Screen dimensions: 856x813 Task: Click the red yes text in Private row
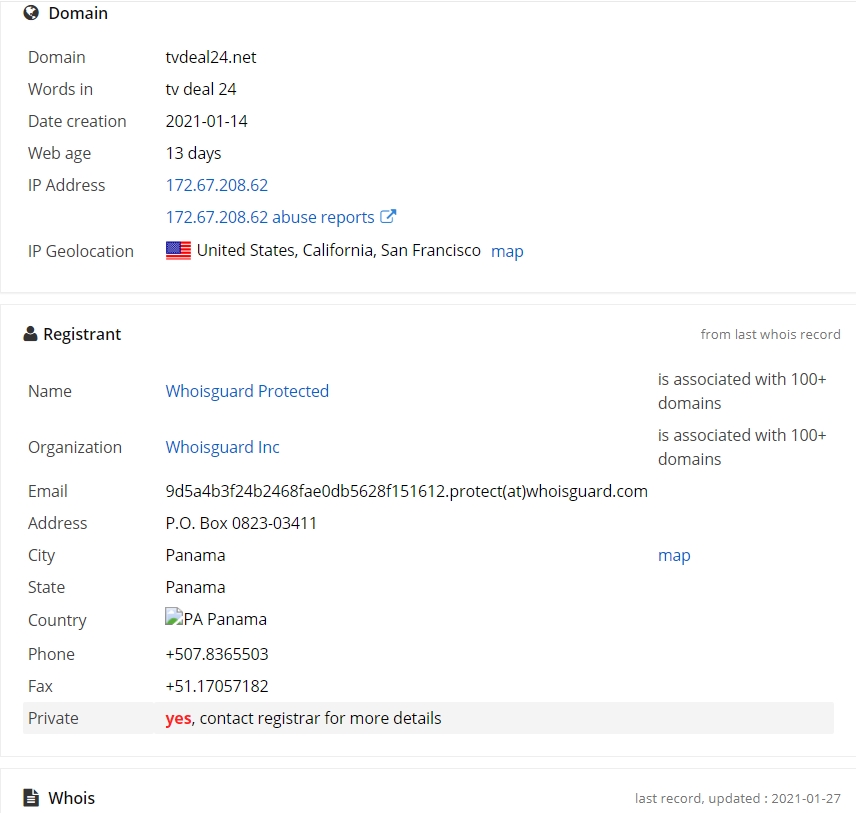pos(179,719)
